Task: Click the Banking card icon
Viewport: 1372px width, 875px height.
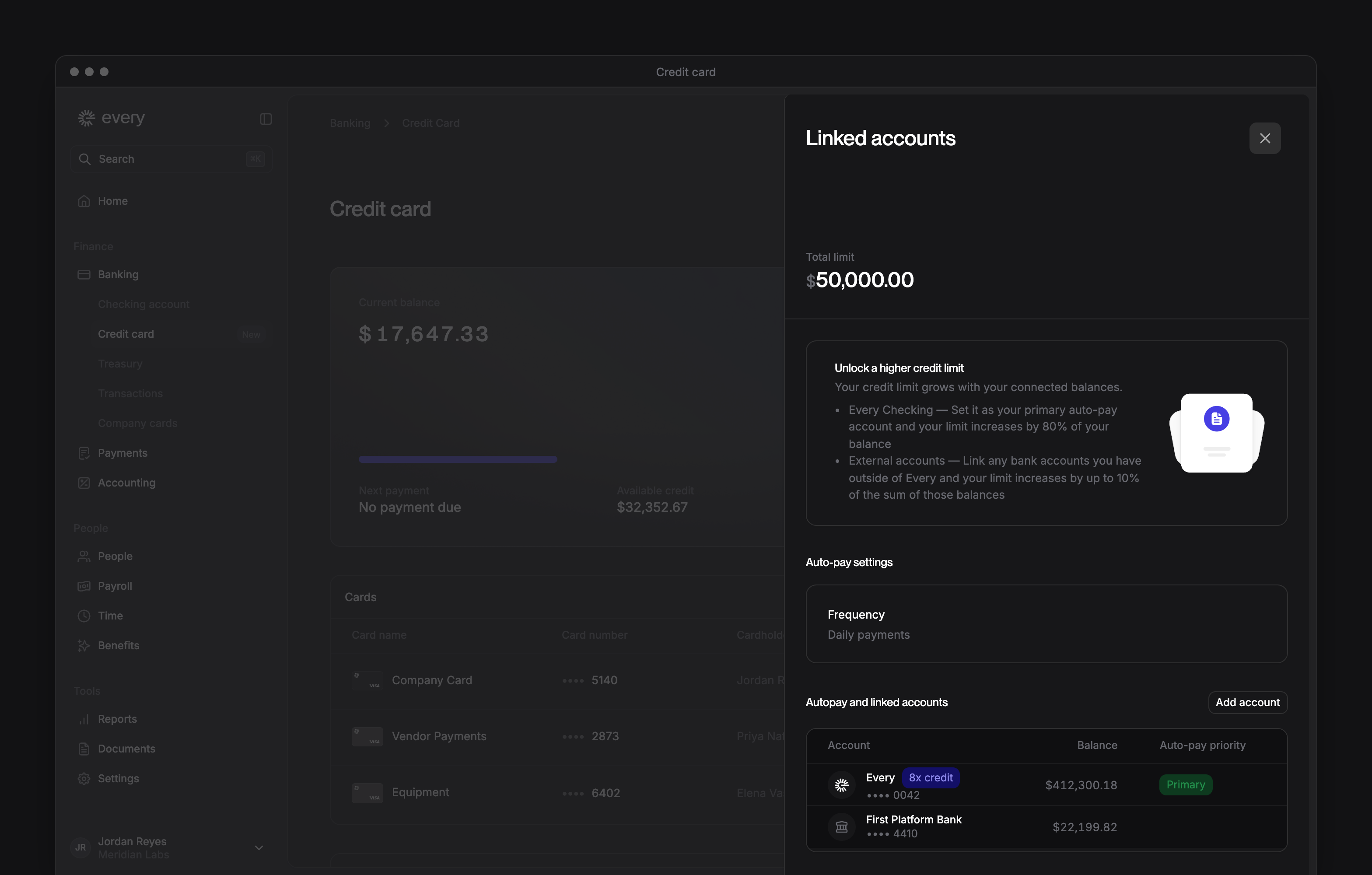Action: tap(84, 275)
